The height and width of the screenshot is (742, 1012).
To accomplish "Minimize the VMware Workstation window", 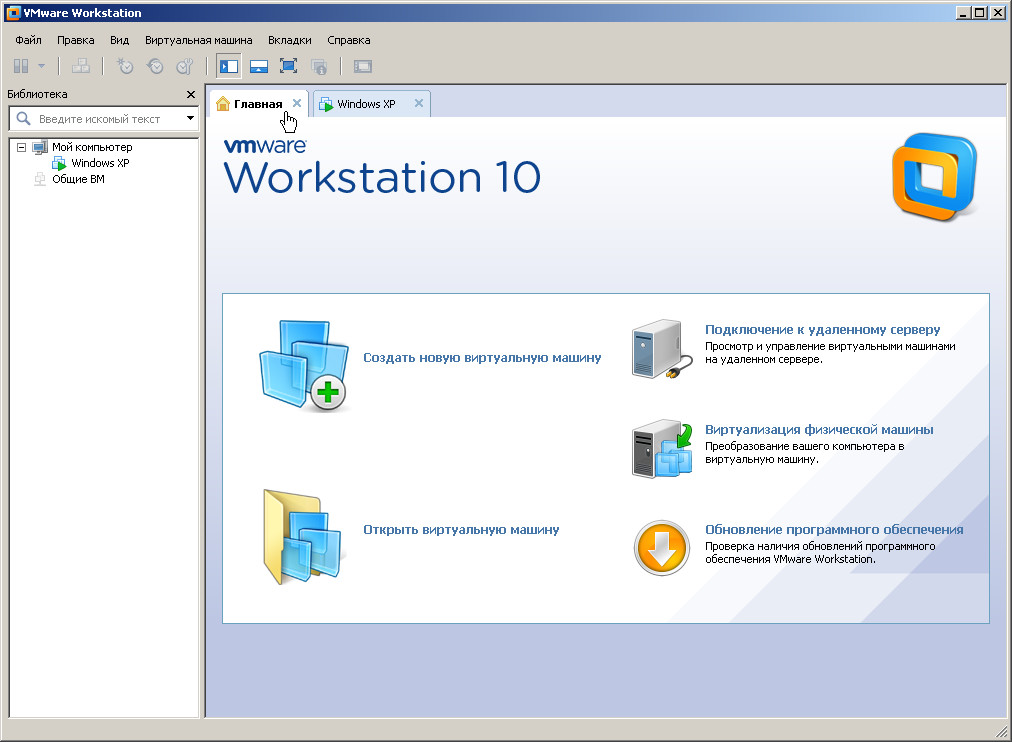I will 964,12.
